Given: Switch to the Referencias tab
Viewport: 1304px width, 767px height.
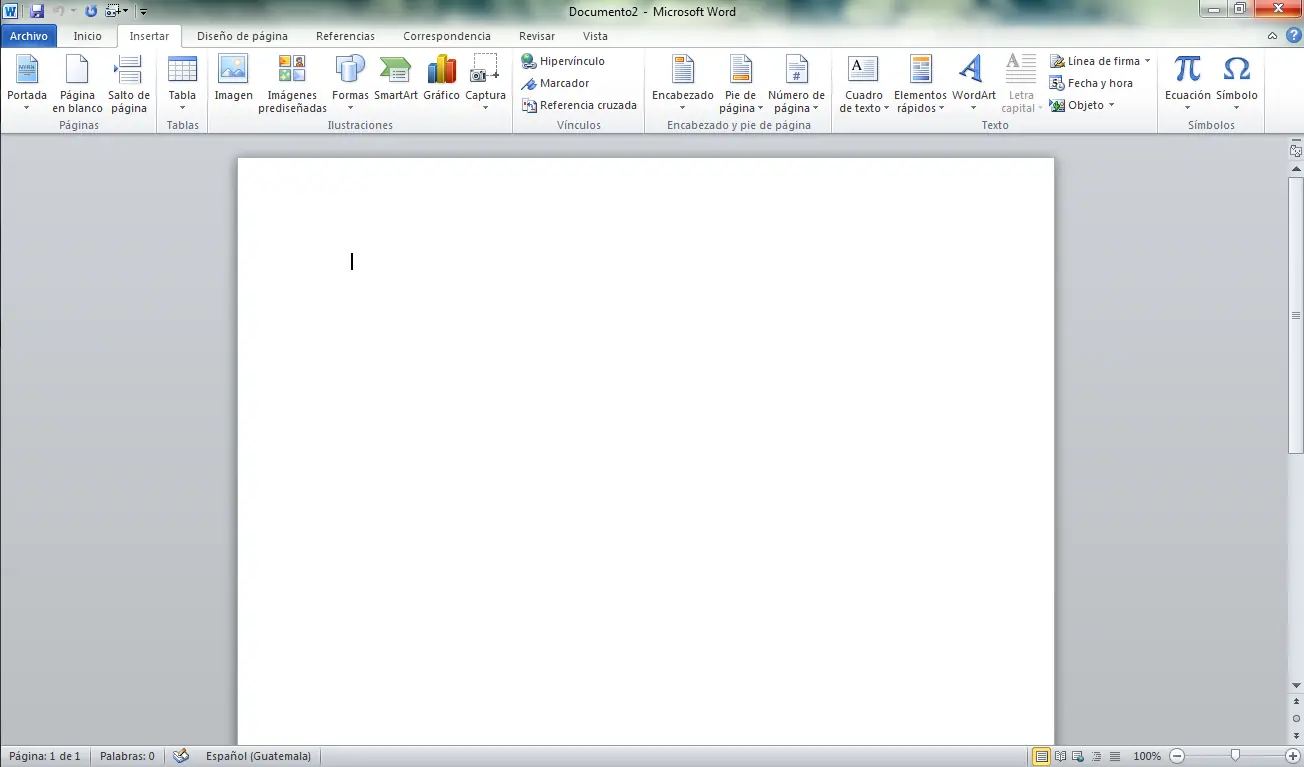Looking at the screenshot, I should pos(345,36).
